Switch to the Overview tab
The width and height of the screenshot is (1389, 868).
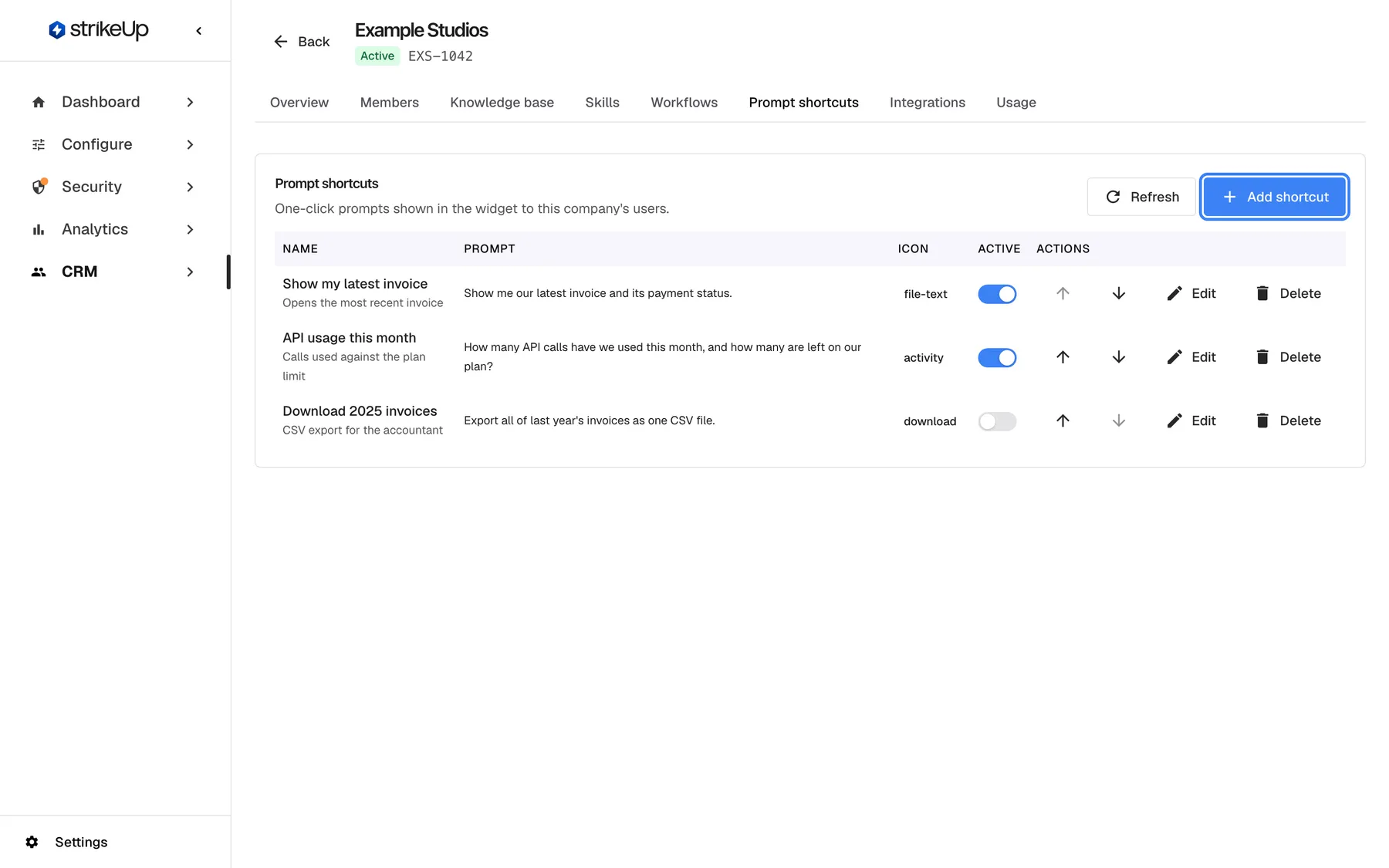tap(299, 103)
